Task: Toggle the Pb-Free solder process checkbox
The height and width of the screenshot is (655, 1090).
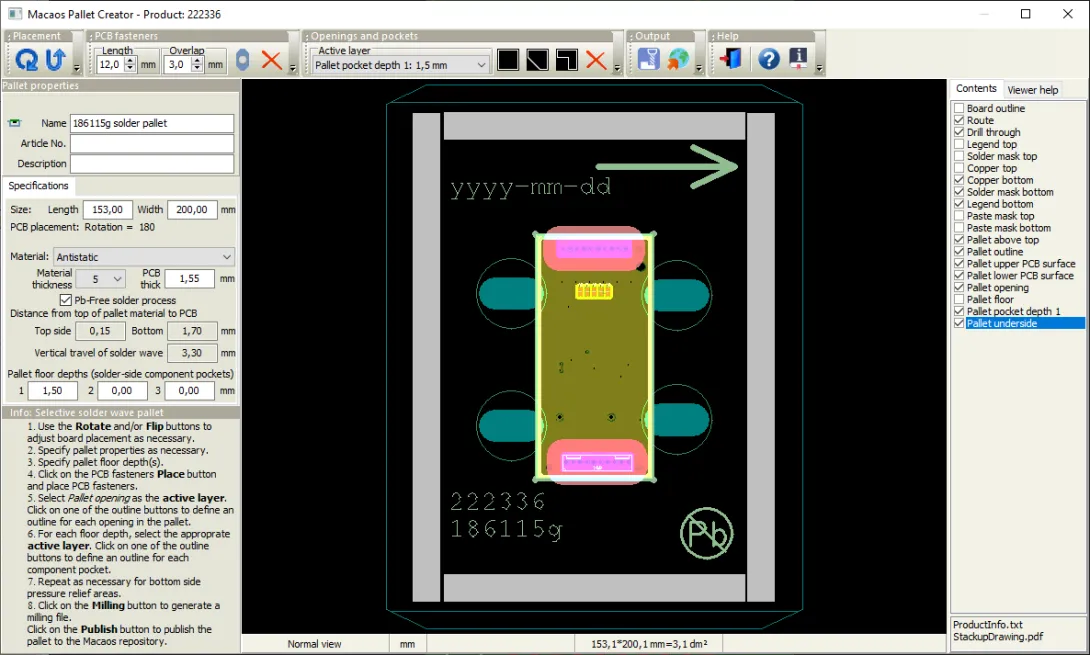Action: [66, 300]
